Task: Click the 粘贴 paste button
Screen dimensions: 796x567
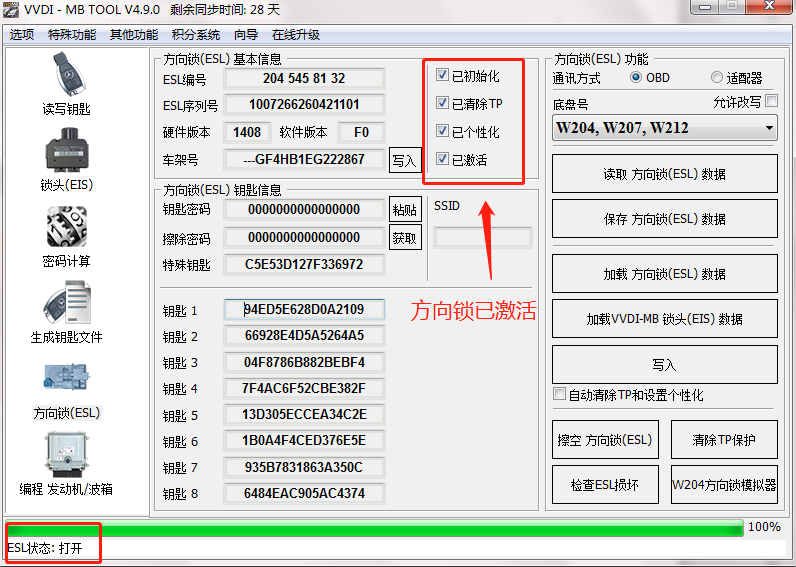Action: point(405,209)
